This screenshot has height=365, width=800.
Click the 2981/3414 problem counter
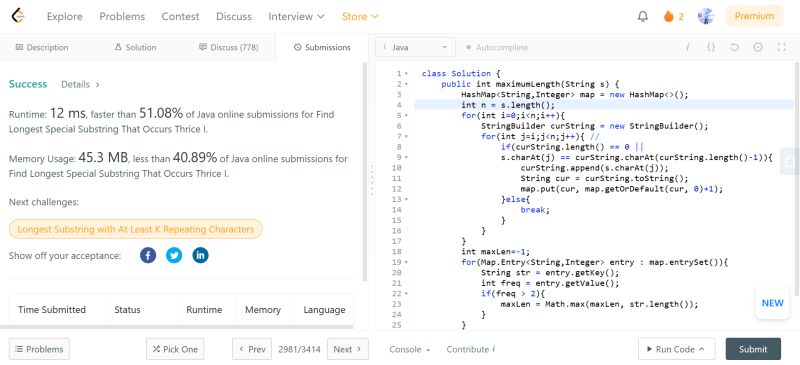(299, 349)
